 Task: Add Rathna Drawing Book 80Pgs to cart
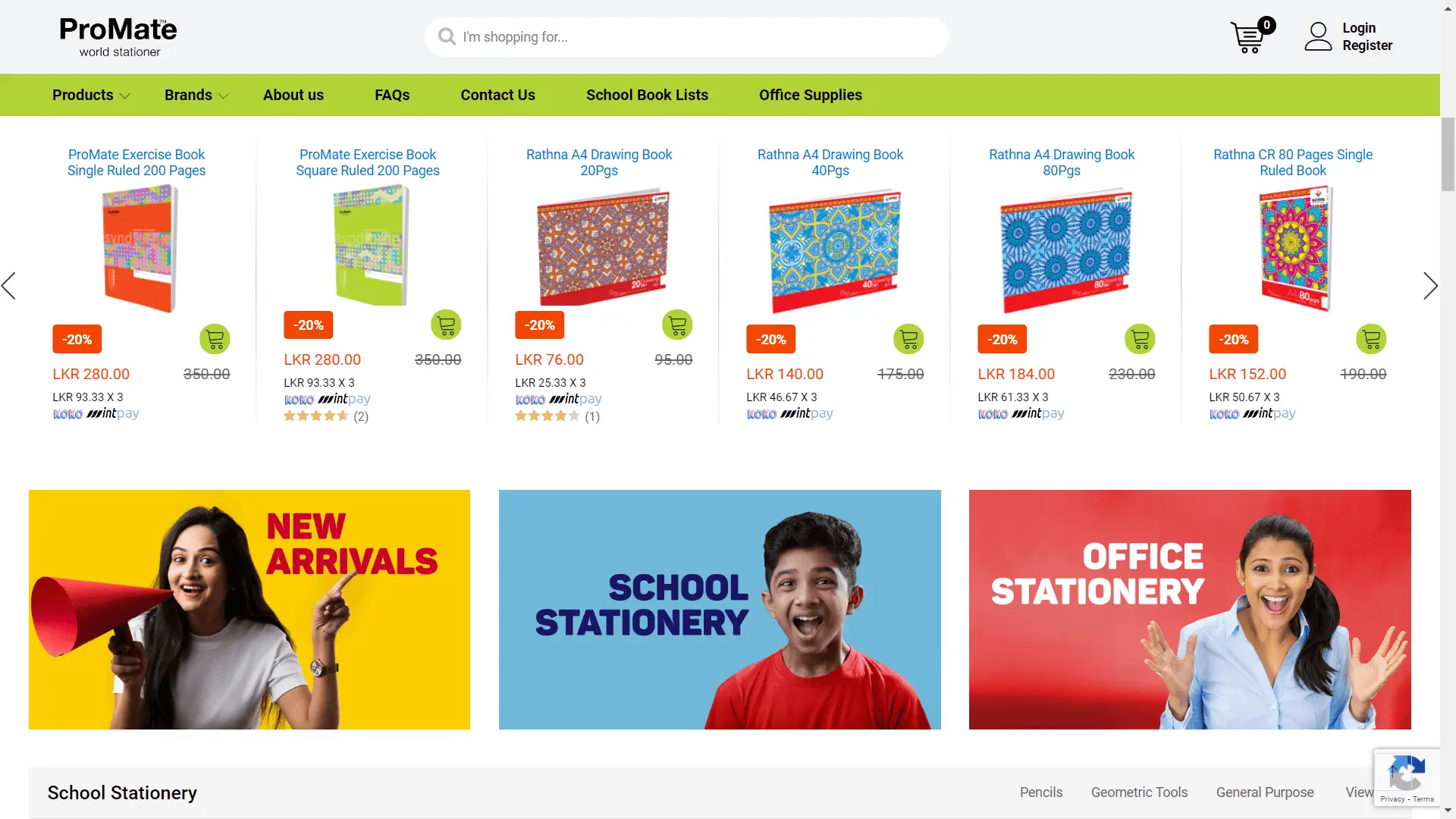1140,339
